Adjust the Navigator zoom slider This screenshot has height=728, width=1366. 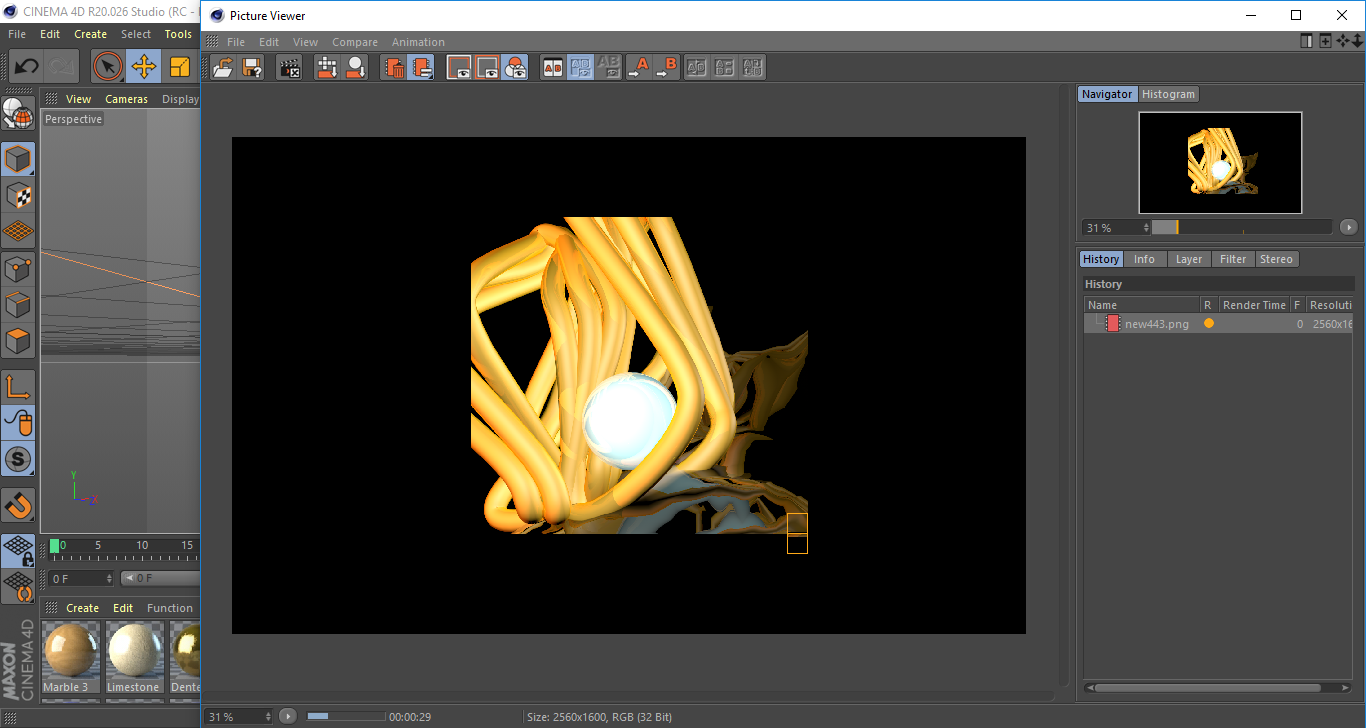(1242, 227)
